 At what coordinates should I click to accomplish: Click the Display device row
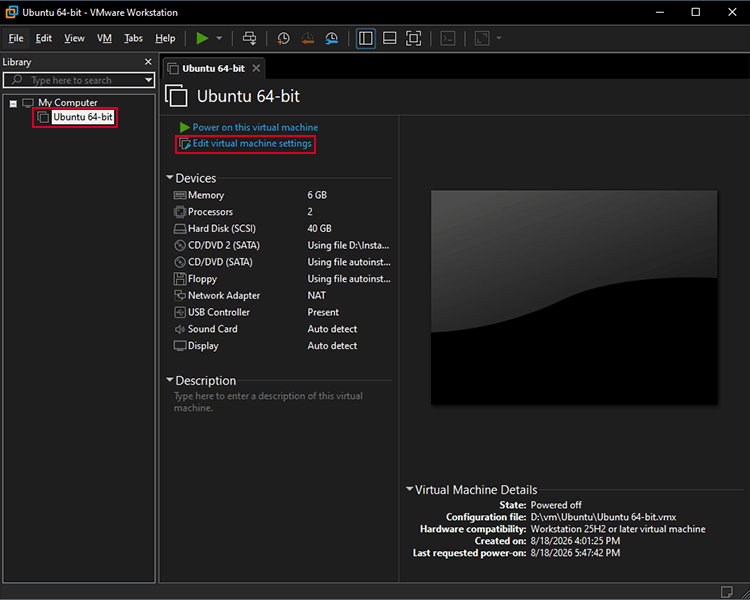pos(282,345)
